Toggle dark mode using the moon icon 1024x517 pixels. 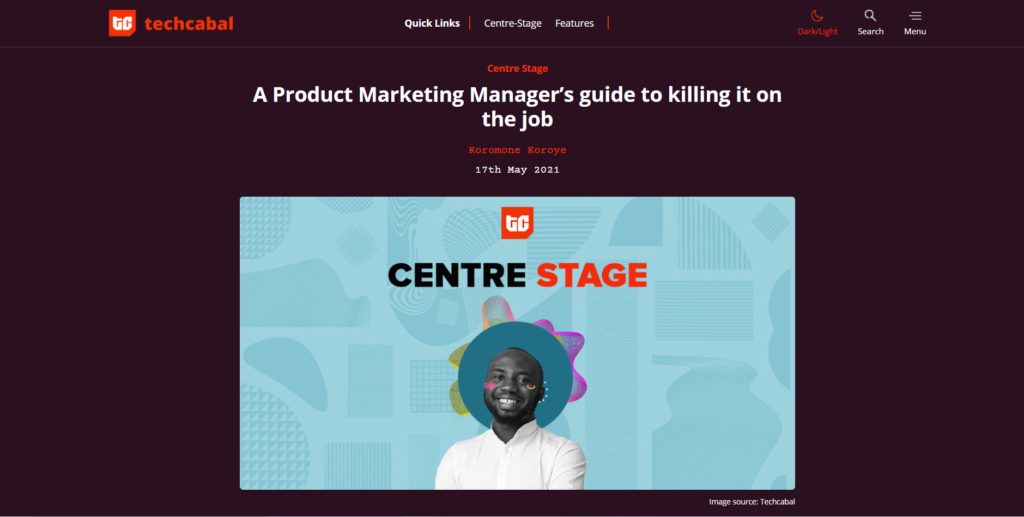tap(817, 15)
